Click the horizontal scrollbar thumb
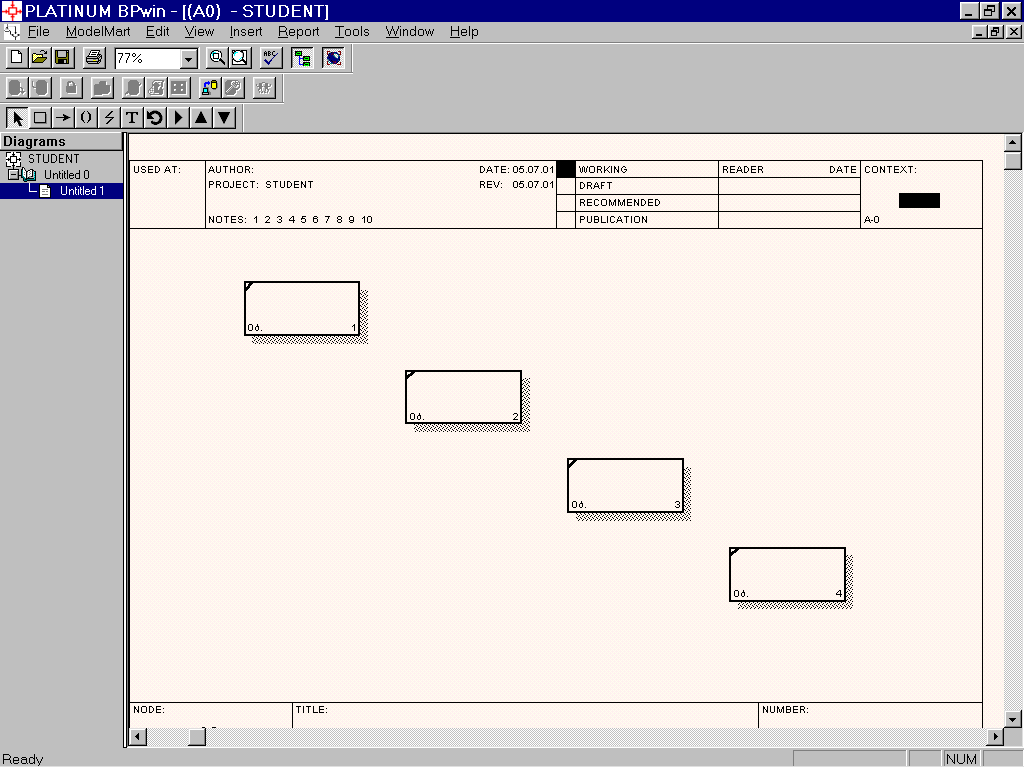Screen dimensions: 1024x768 tap(197, 737)
